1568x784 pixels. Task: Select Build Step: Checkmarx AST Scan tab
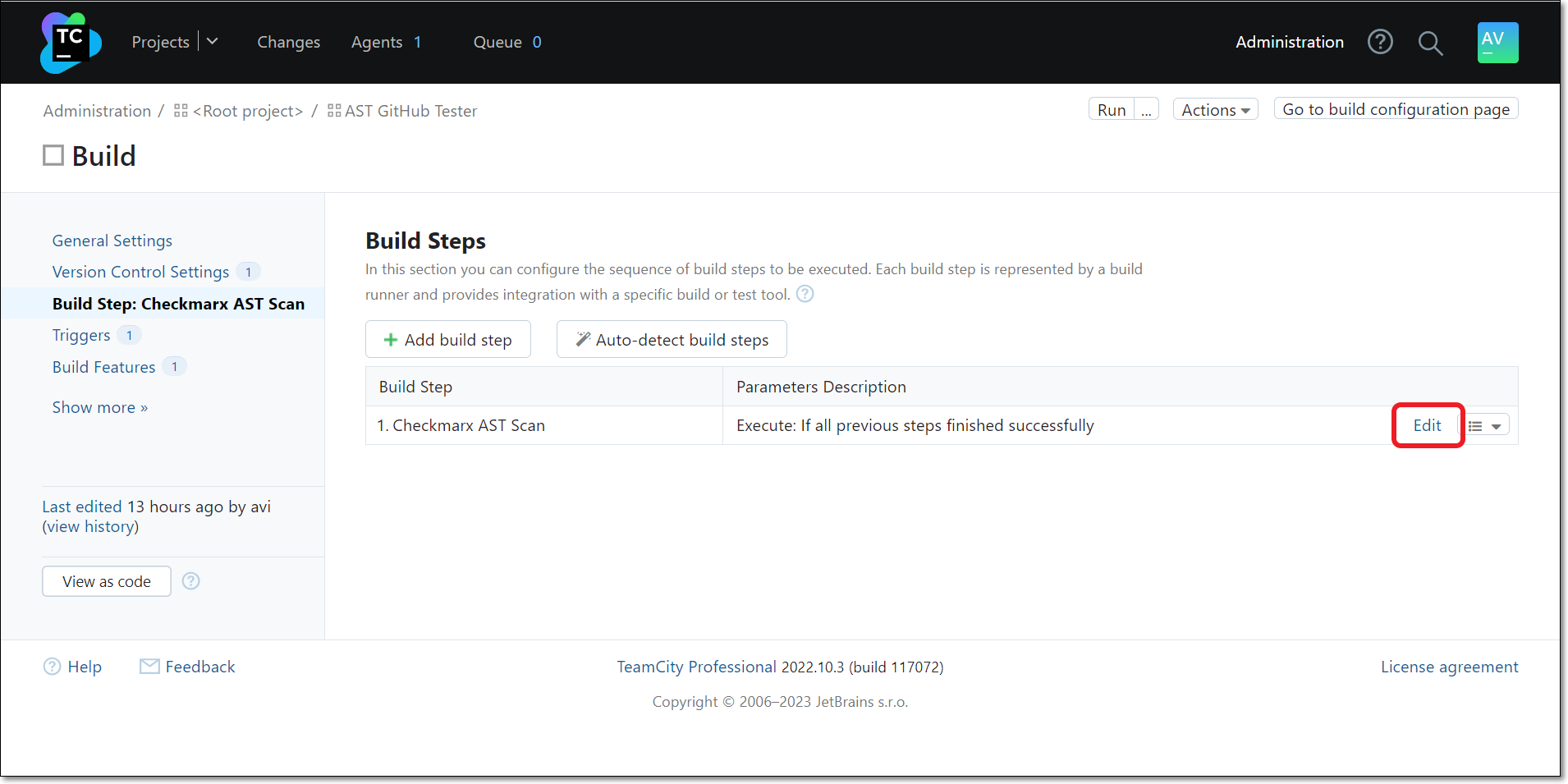pos(178,304)
